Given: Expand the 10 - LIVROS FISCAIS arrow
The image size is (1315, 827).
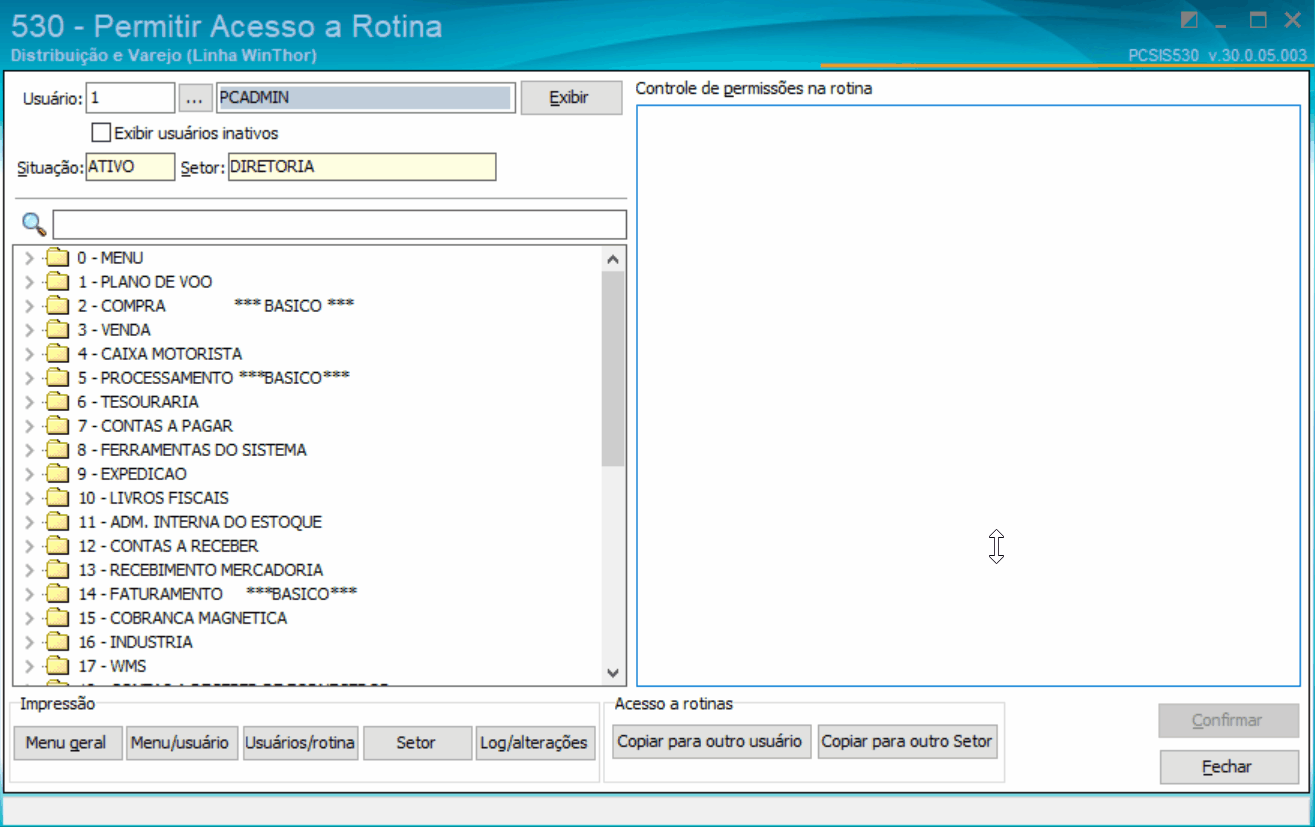Looking at the screenshot, I should tap(29, 498).
